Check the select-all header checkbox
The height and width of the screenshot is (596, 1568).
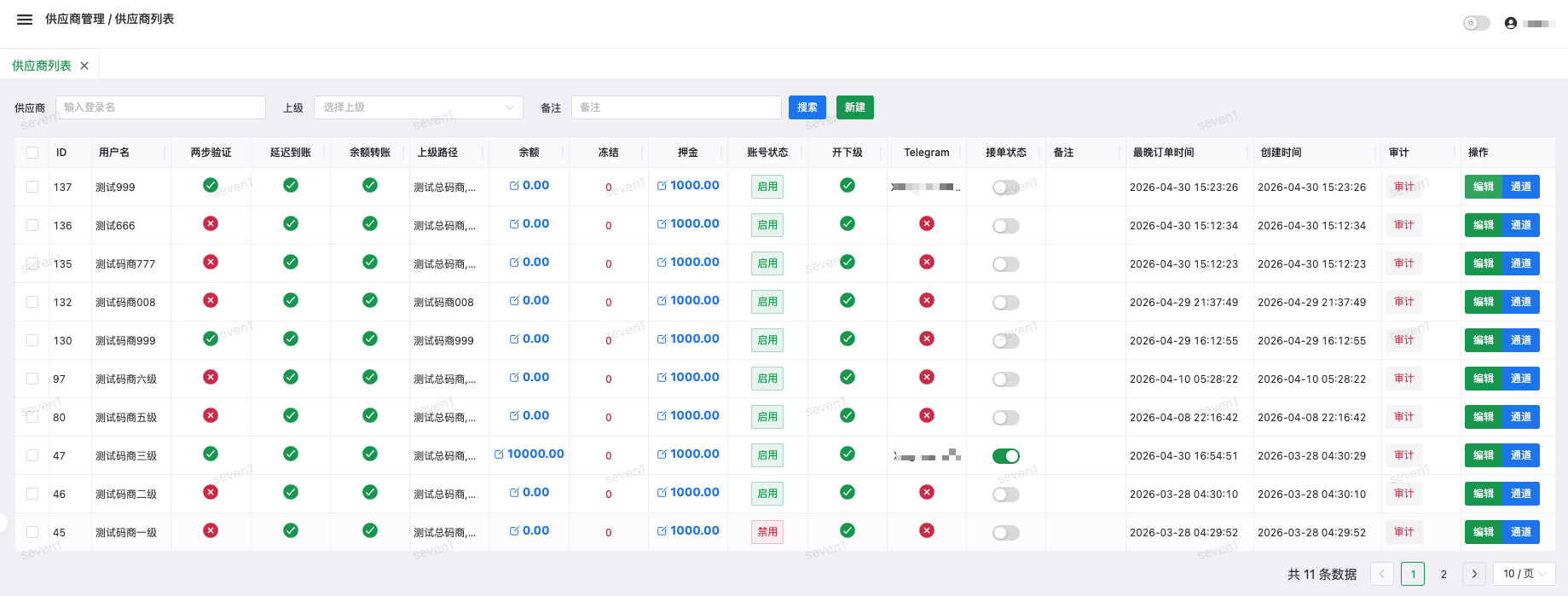click(32, 153)
